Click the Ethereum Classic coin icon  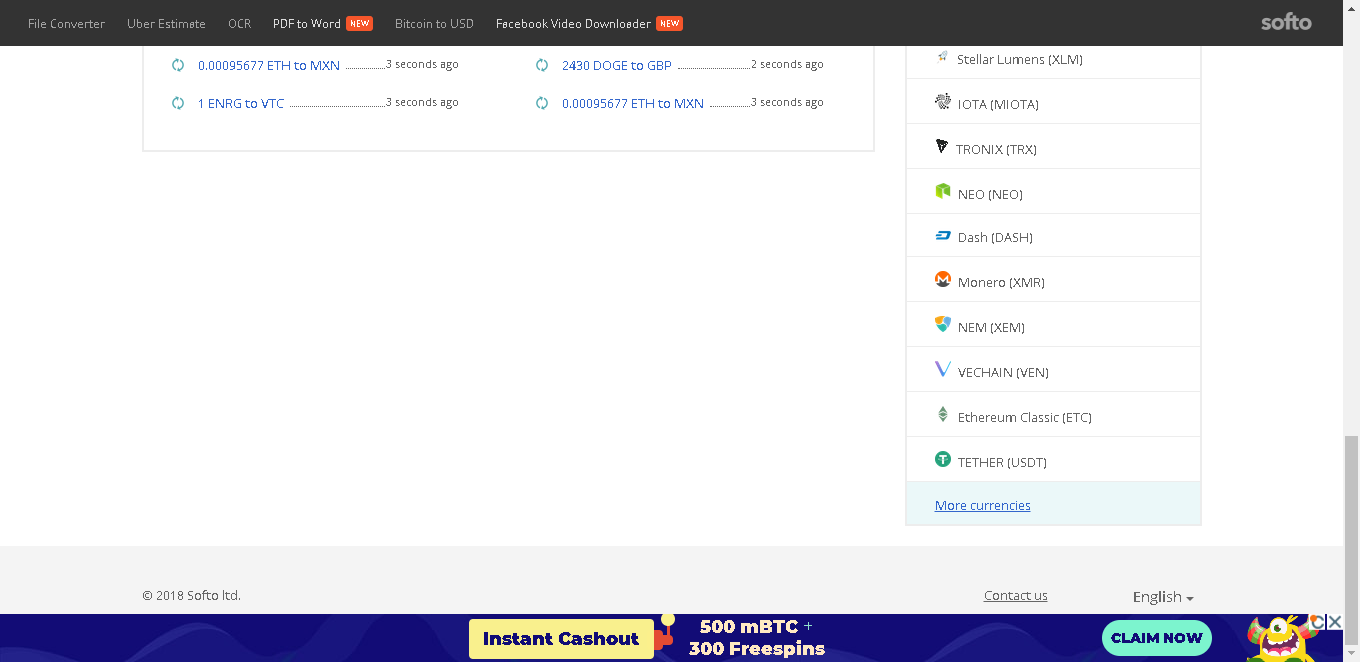coord(942,415)
